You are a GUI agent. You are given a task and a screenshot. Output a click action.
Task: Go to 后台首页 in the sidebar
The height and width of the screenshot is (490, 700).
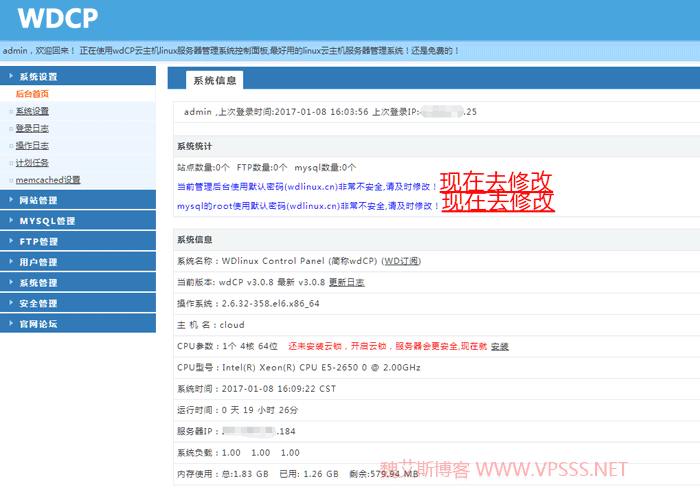[32, 94]
